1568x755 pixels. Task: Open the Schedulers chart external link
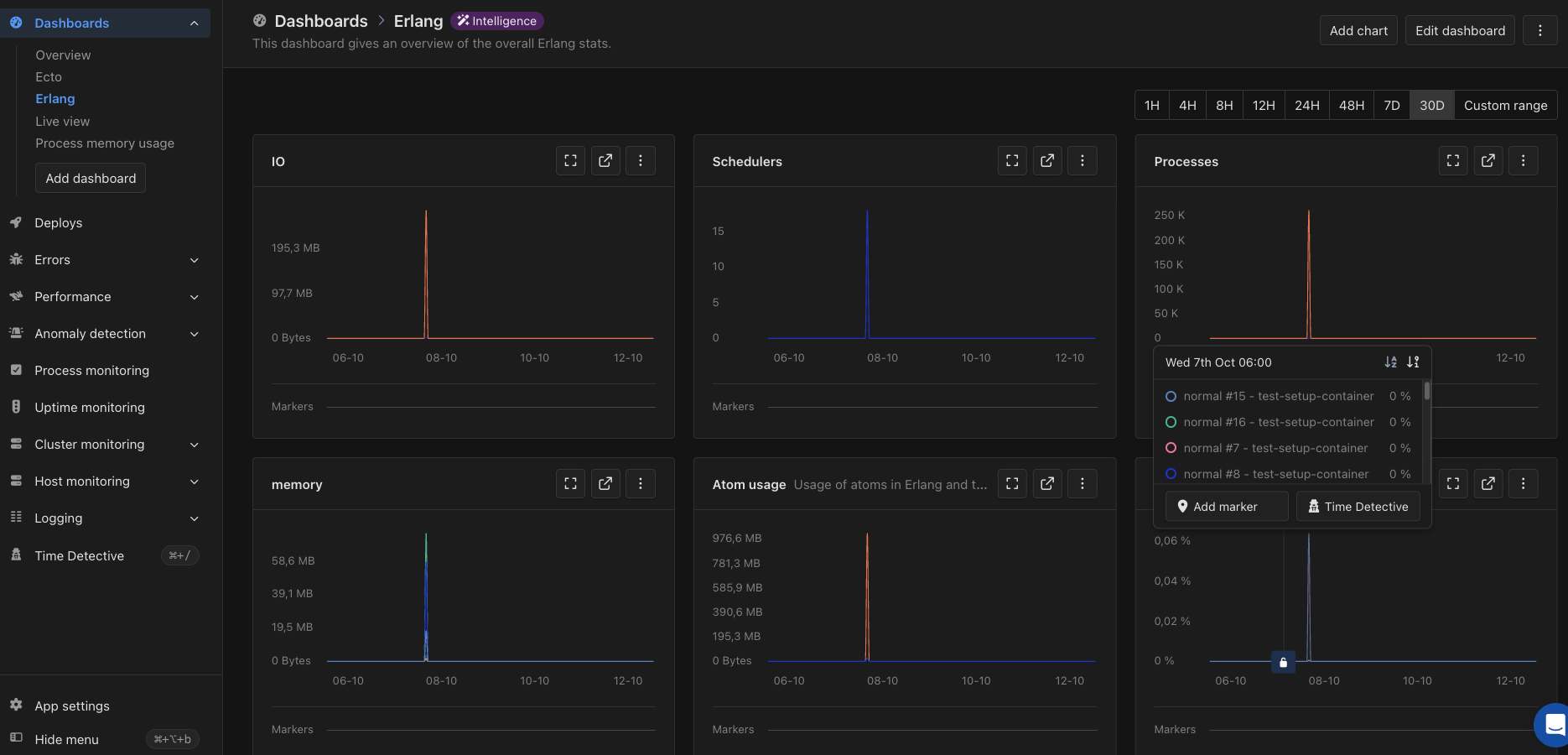pyautogui.click(x=1047, y=161)
